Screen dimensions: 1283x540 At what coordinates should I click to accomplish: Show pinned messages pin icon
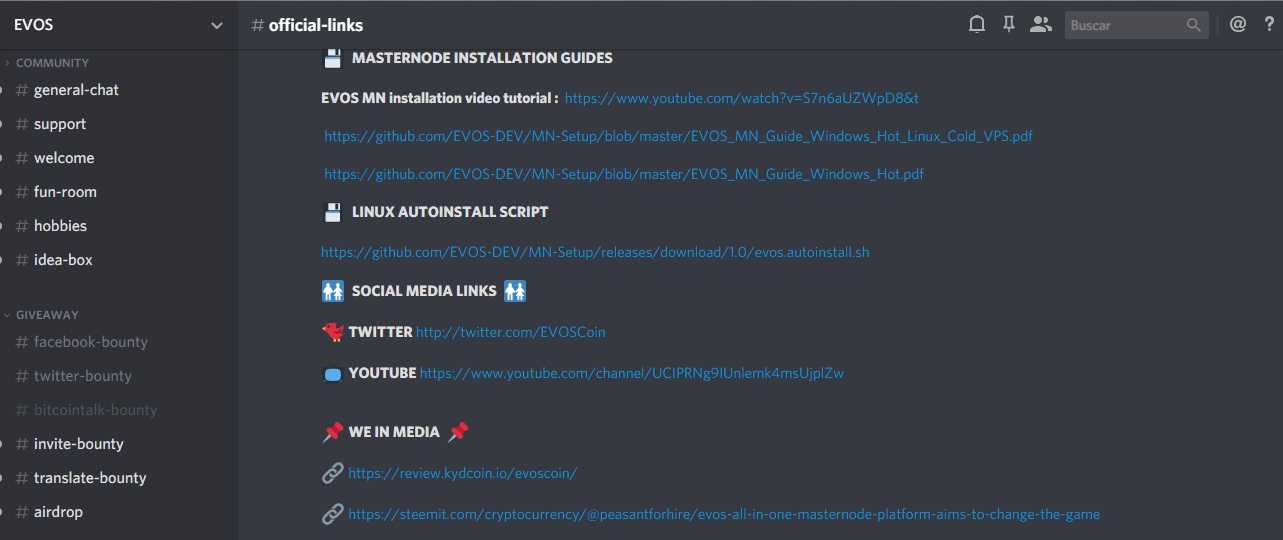pyautogui.click(x=1009, y=25)
